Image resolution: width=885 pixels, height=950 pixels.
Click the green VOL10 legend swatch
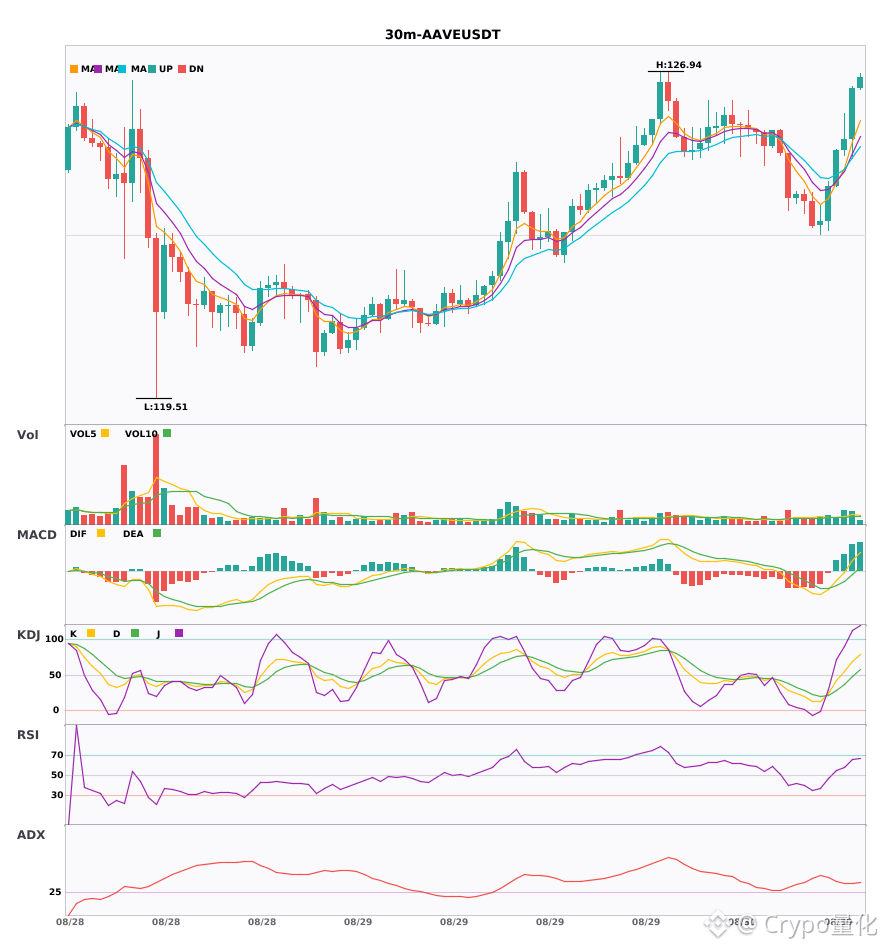[167, 433]
